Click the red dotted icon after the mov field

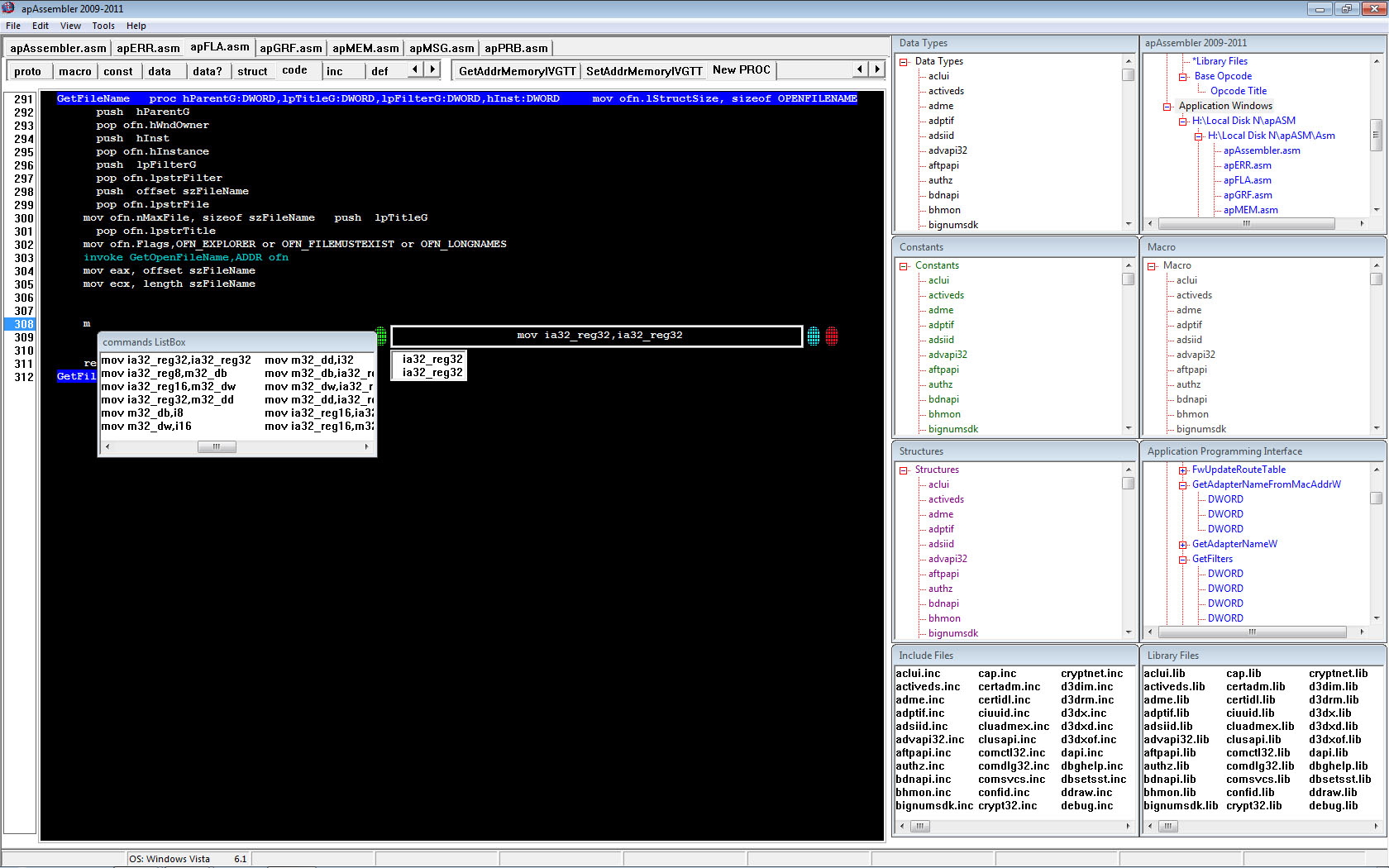(832, 336)
